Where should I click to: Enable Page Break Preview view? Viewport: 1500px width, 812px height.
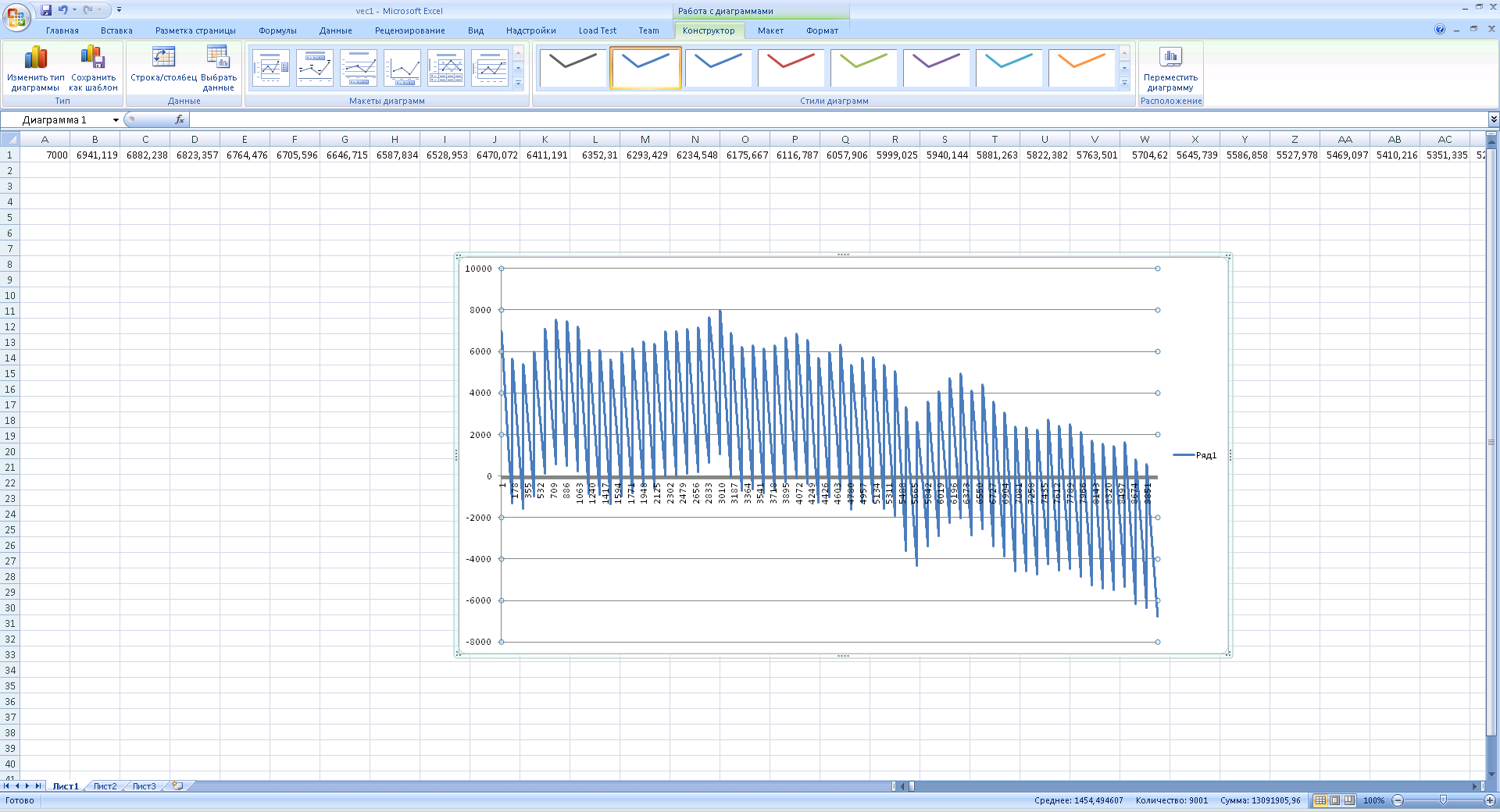coord(1348,800)
